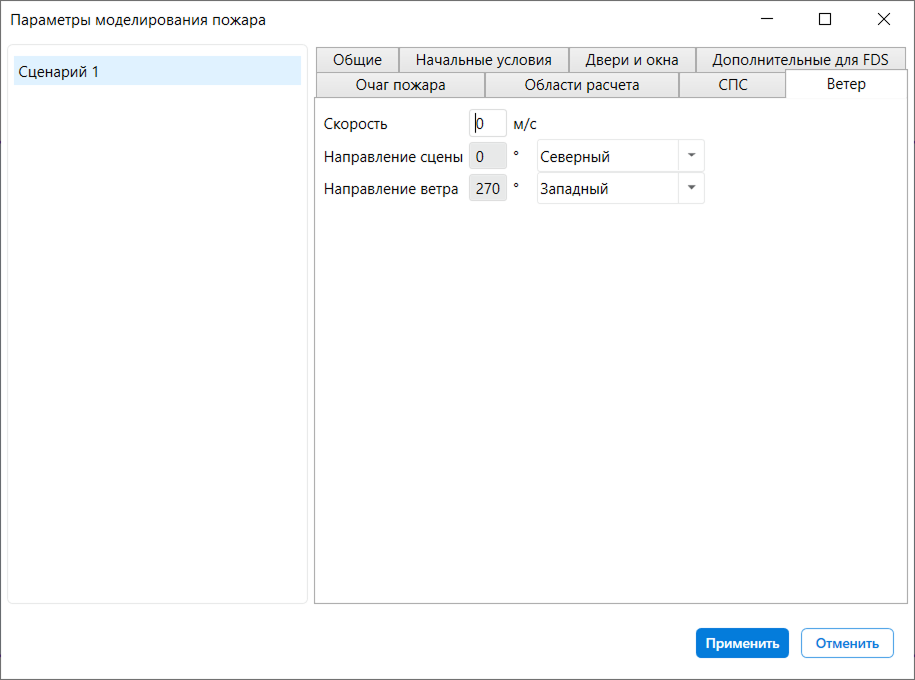
Task: Click the Отменить button
Action: (x=847, y=643)
